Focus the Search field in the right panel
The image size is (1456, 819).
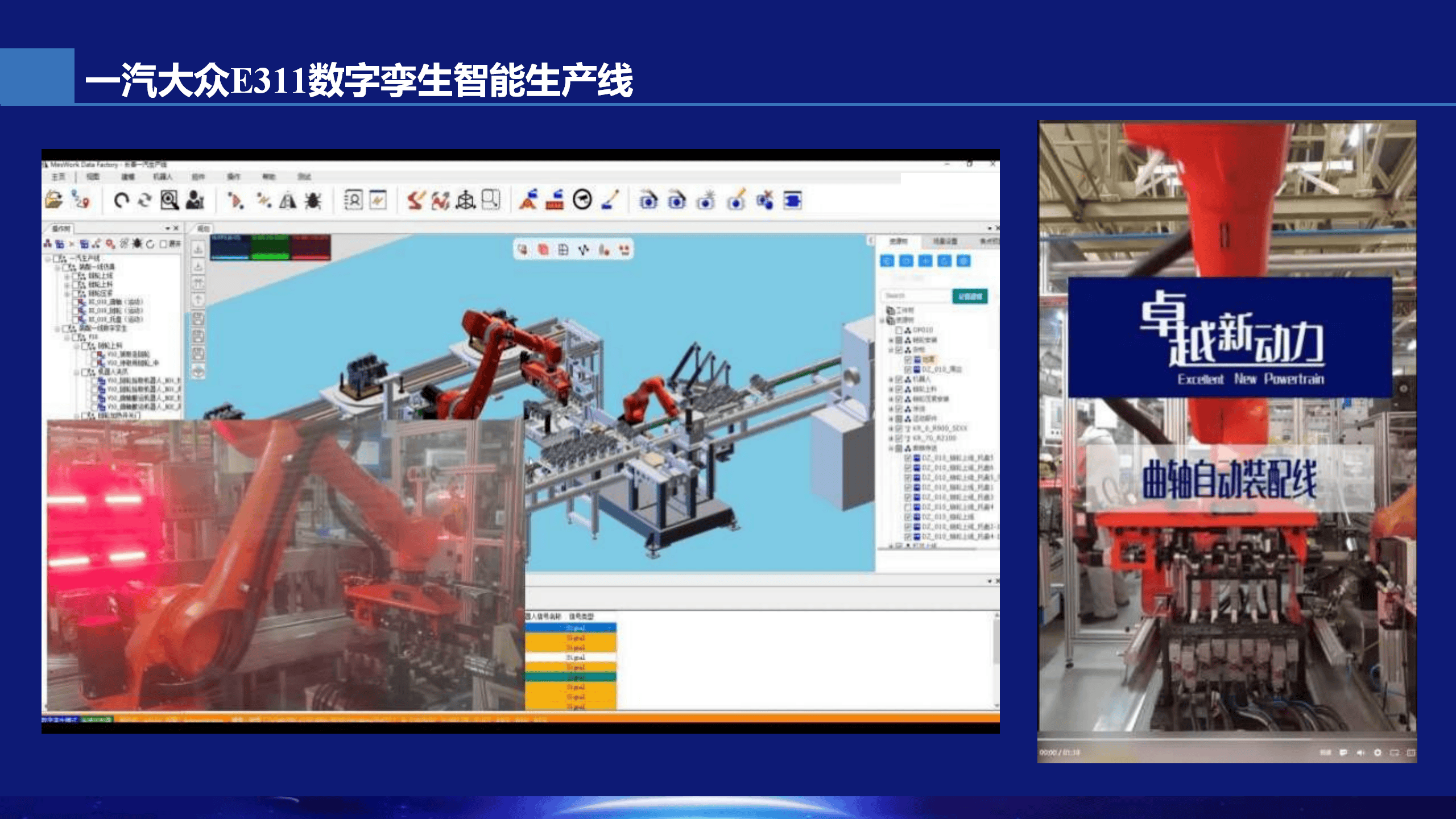pyautogui.click(x=916, y=296)
